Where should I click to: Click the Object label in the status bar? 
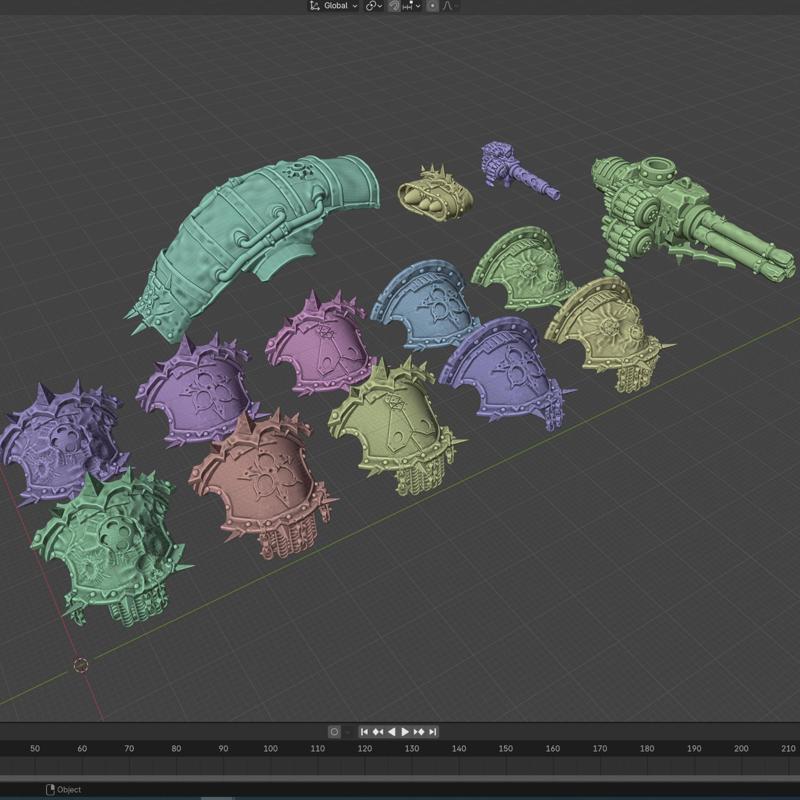coord(68,790)
